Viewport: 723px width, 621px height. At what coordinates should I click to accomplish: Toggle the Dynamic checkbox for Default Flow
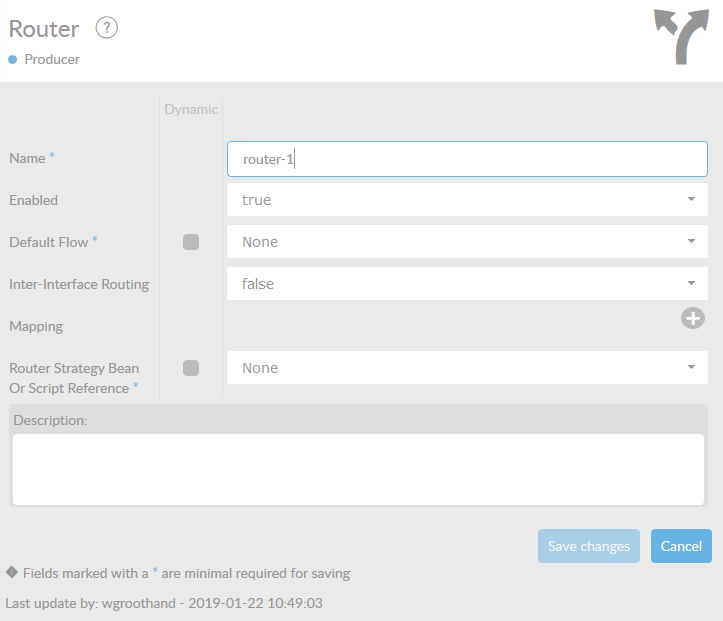[x=191, y=242]
